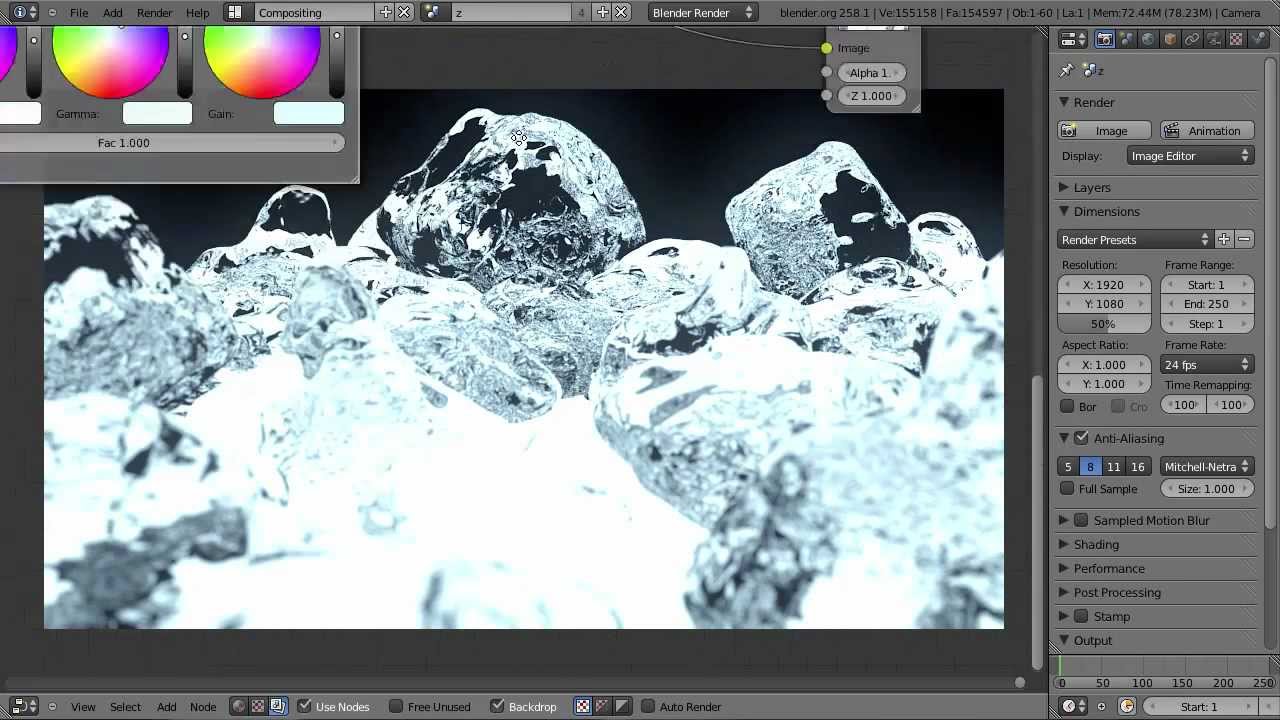Enable the Free Unused checkbox

click(x=396, y=706)
